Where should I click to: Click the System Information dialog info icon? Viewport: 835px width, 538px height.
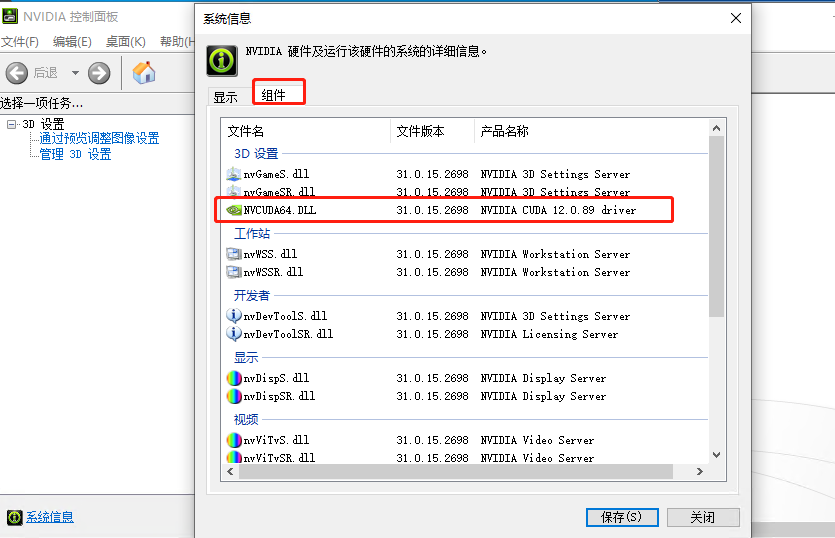coord(222,61)
